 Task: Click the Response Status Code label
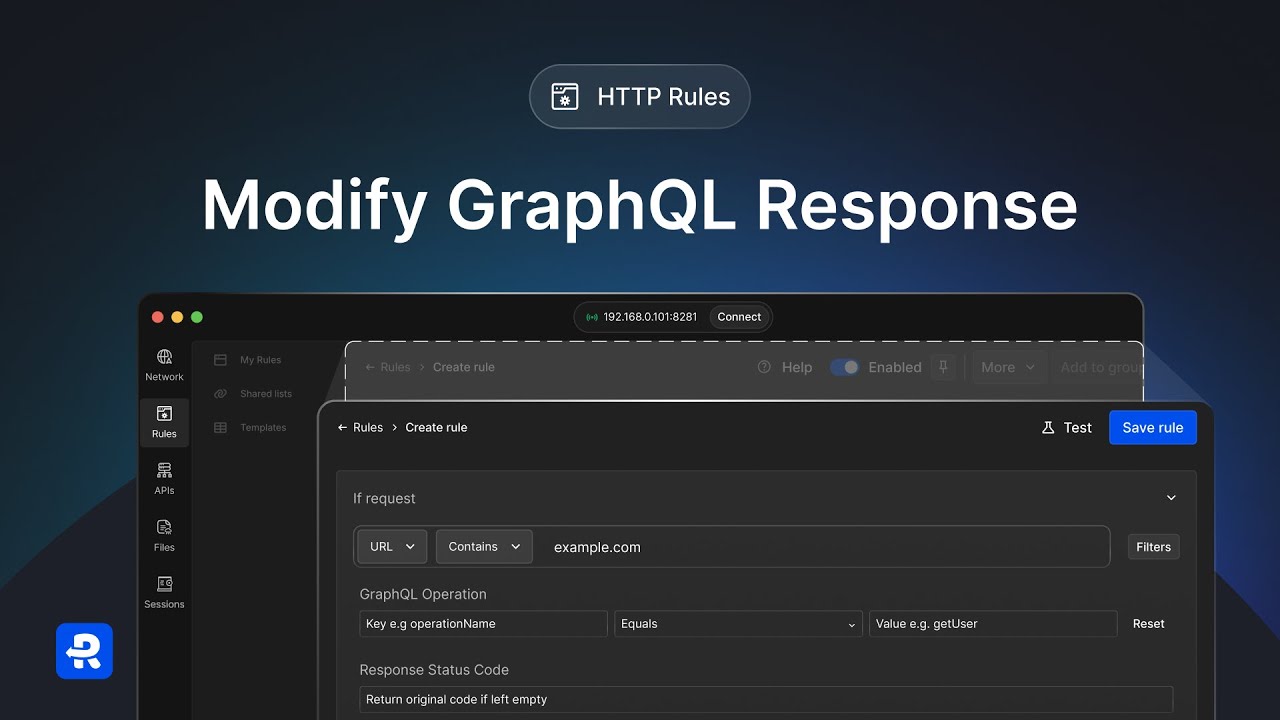pos(434,670)
